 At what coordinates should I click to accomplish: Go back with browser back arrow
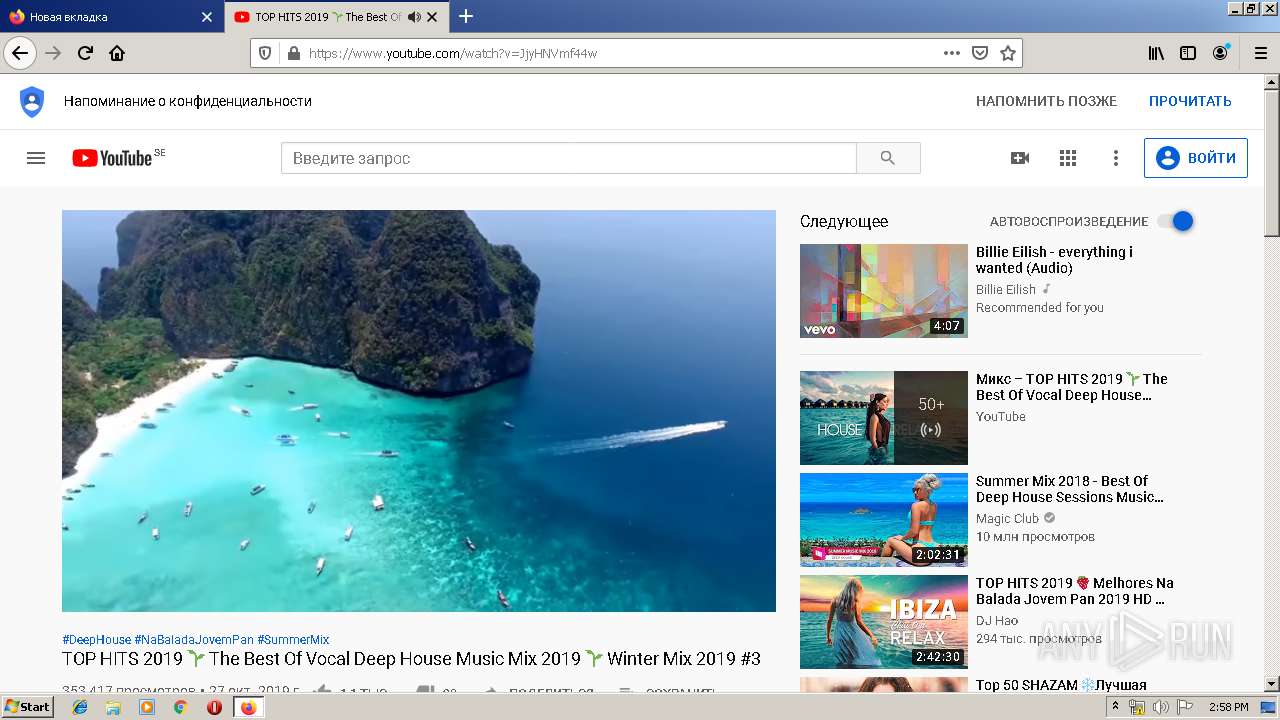pos(19,53)
